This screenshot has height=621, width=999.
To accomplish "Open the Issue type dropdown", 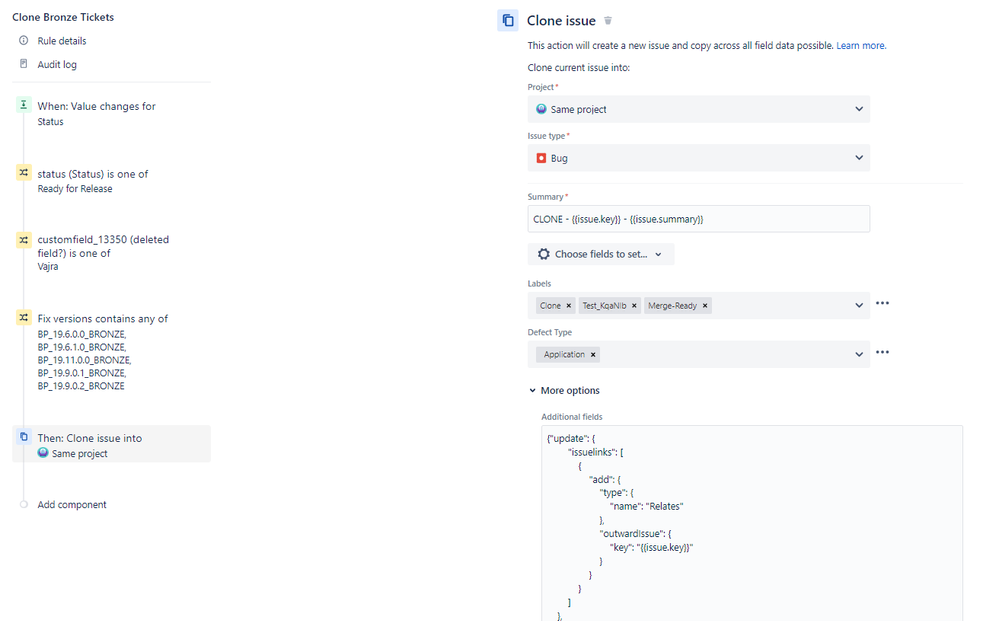I will (697, 157).
